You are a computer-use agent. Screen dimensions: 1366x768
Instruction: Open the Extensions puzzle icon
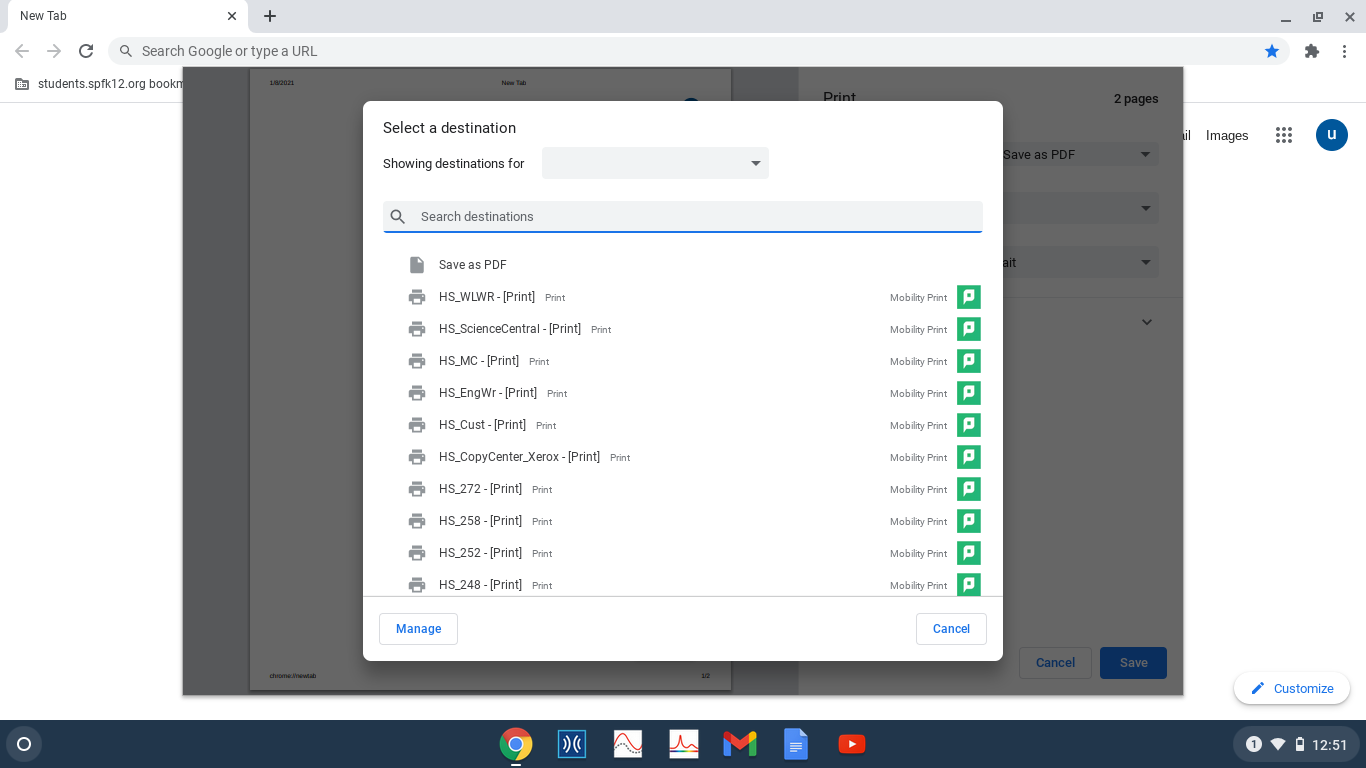coord(1312,51)
